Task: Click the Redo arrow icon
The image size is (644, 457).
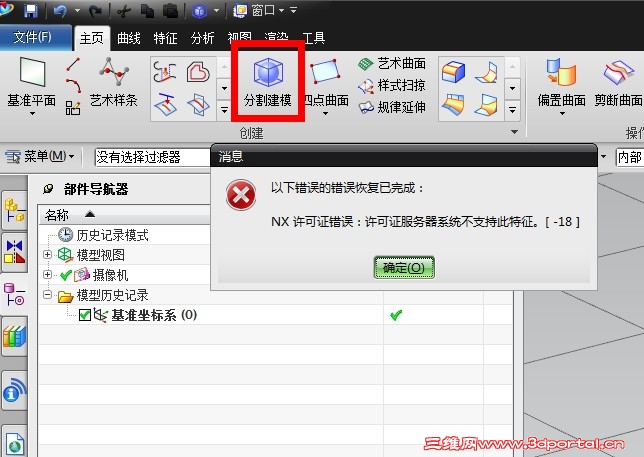Action: point(95,10)
